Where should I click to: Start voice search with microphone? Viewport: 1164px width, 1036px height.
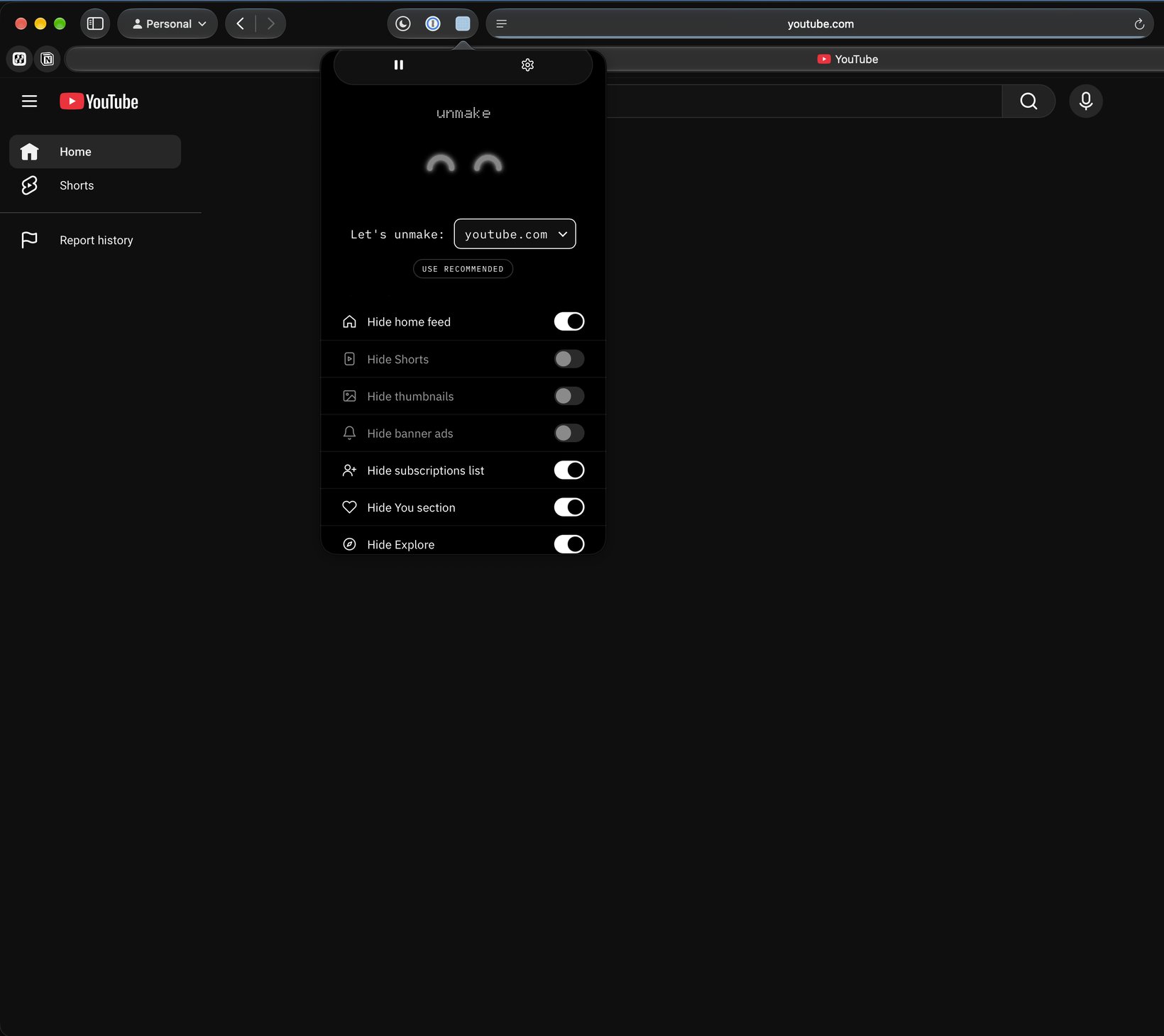[x=1086, y=101]
